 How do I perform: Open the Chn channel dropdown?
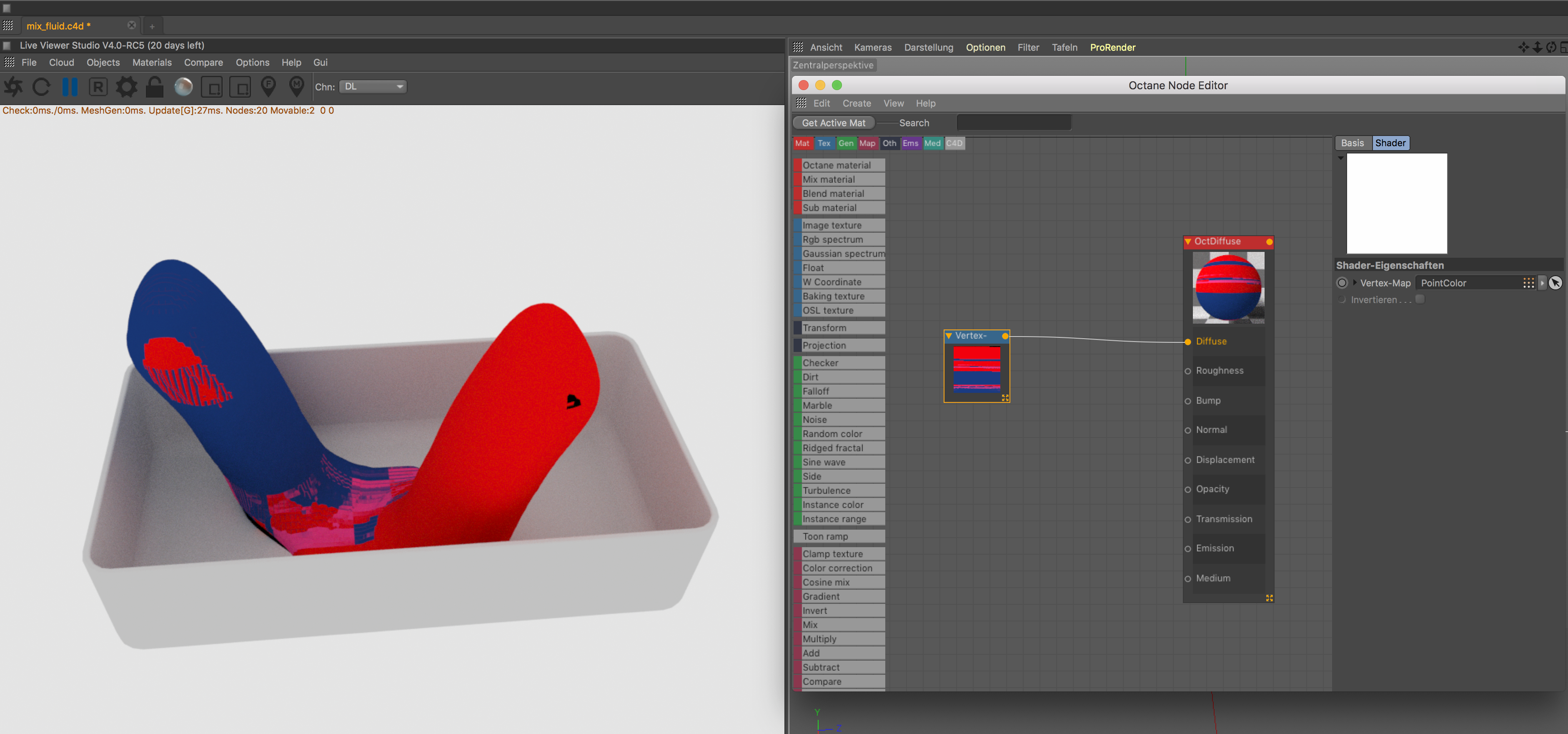coord(373,86)
